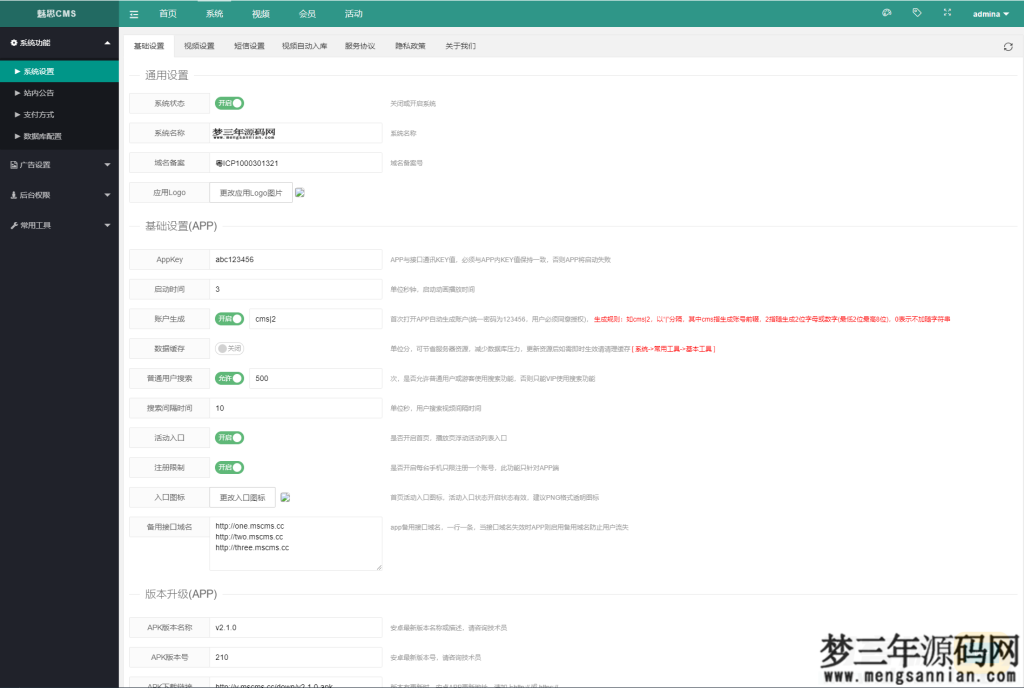The height and width of the screenshot is (688, 1024).
Task: Open the admina user dropdown
Action: pyautogui.click(x=987, y=13)
